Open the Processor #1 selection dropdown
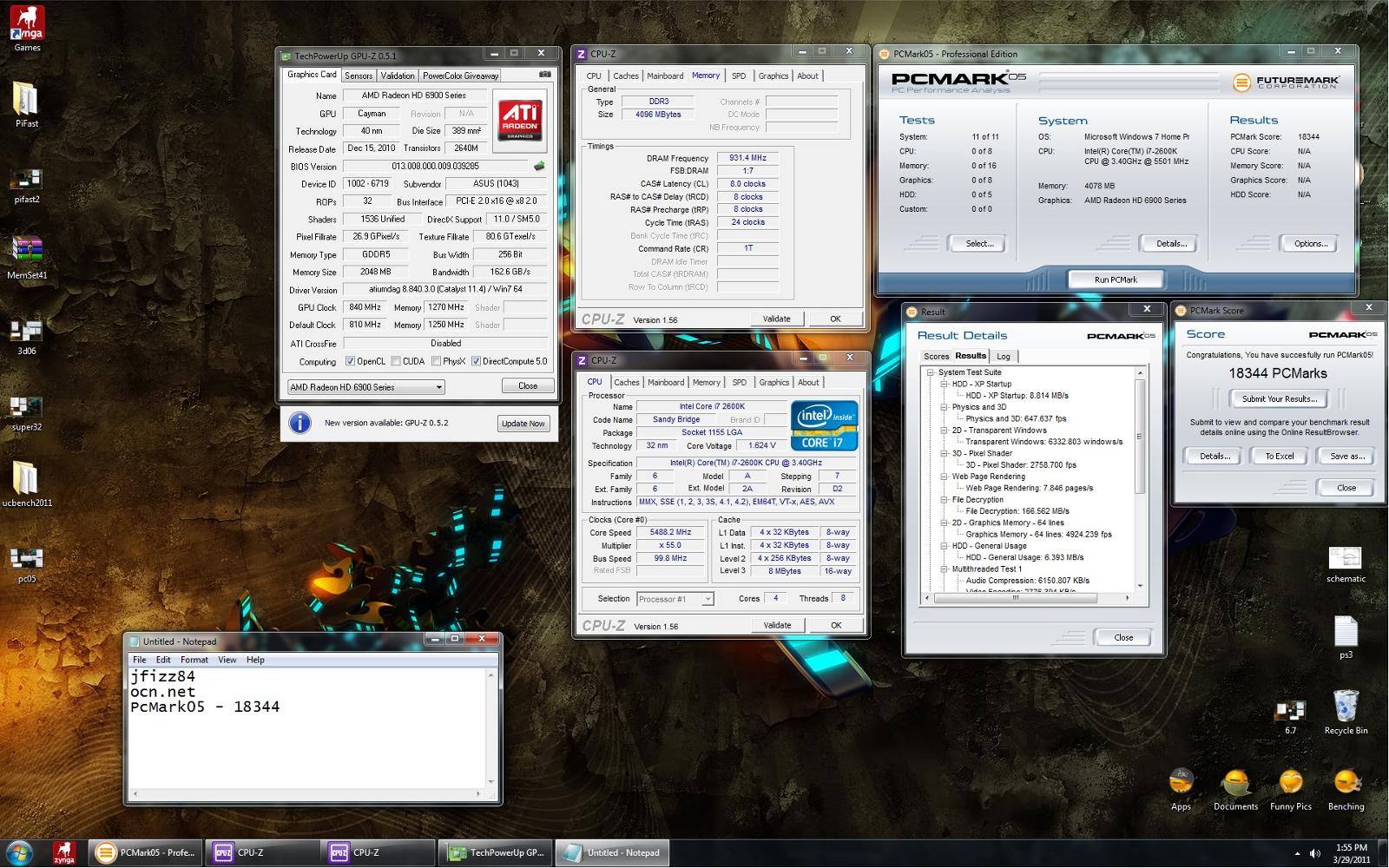 click(x=675, y=599)
